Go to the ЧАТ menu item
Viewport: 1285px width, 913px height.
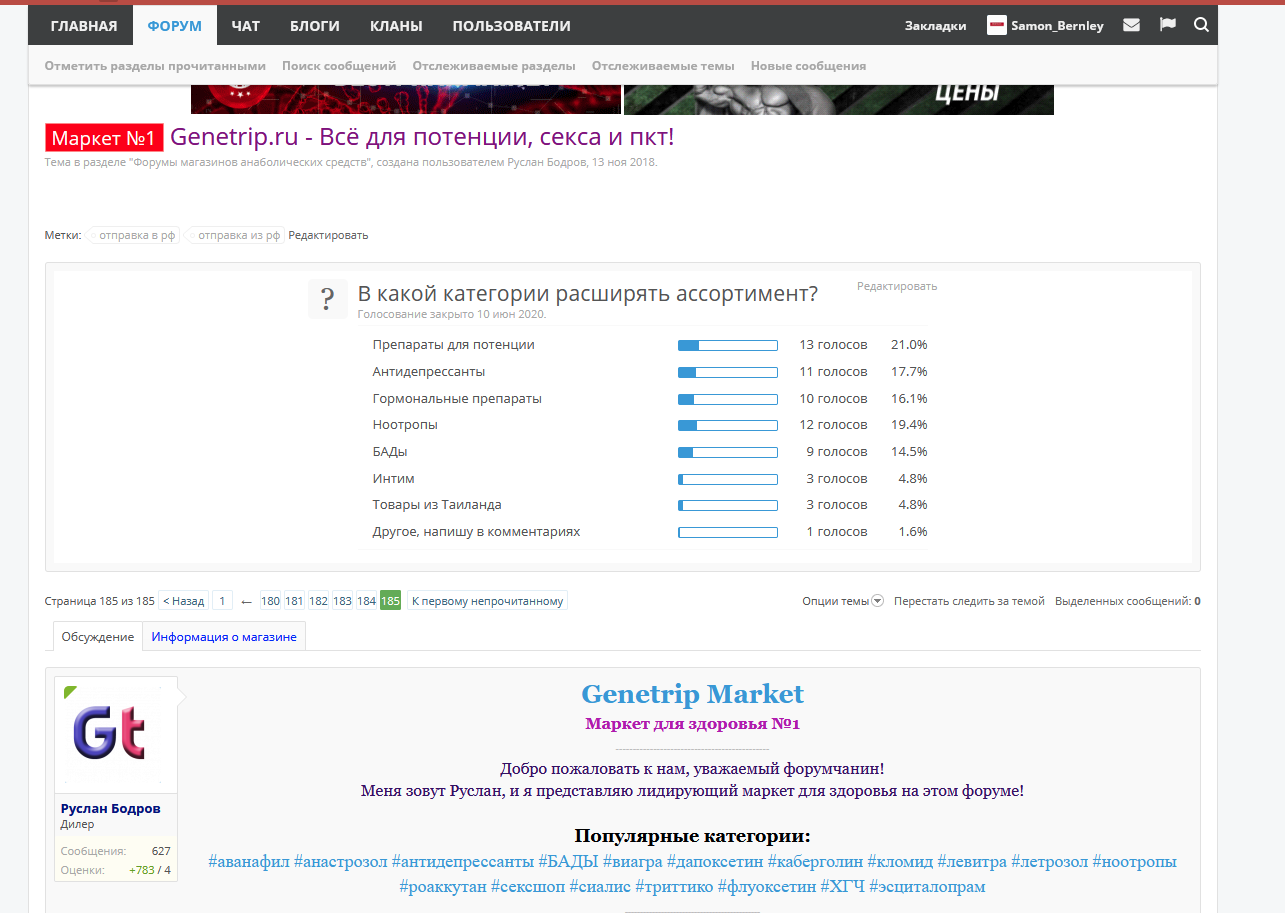(x=245, y=26)
